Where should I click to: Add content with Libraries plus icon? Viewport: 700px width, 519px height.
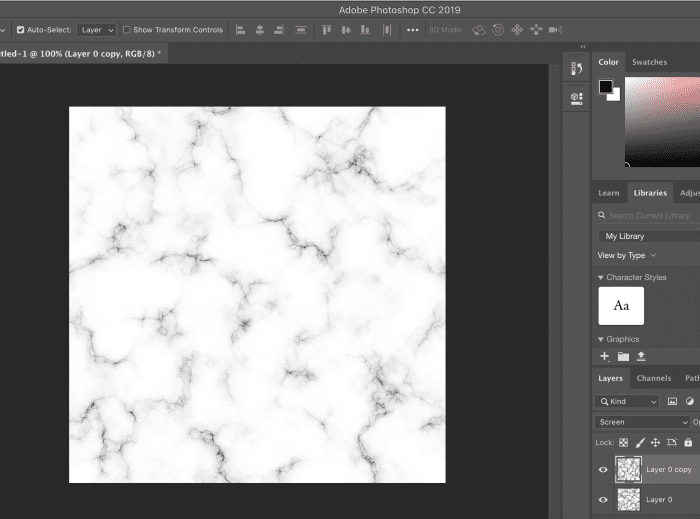pos(604,356)
